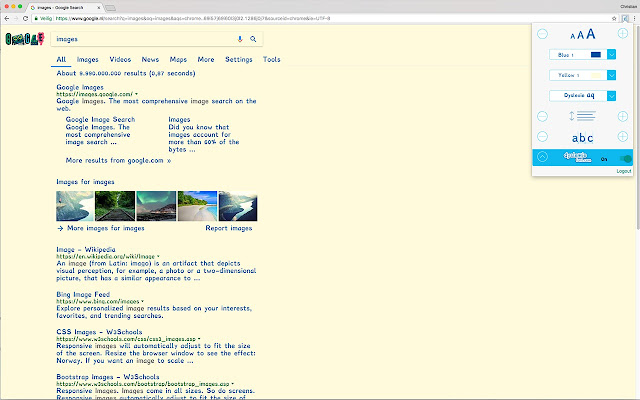Decrease font size with the minus button
The height and width of the screenshot is (400, 640).
pyautogui.click(x=542, y=34)
